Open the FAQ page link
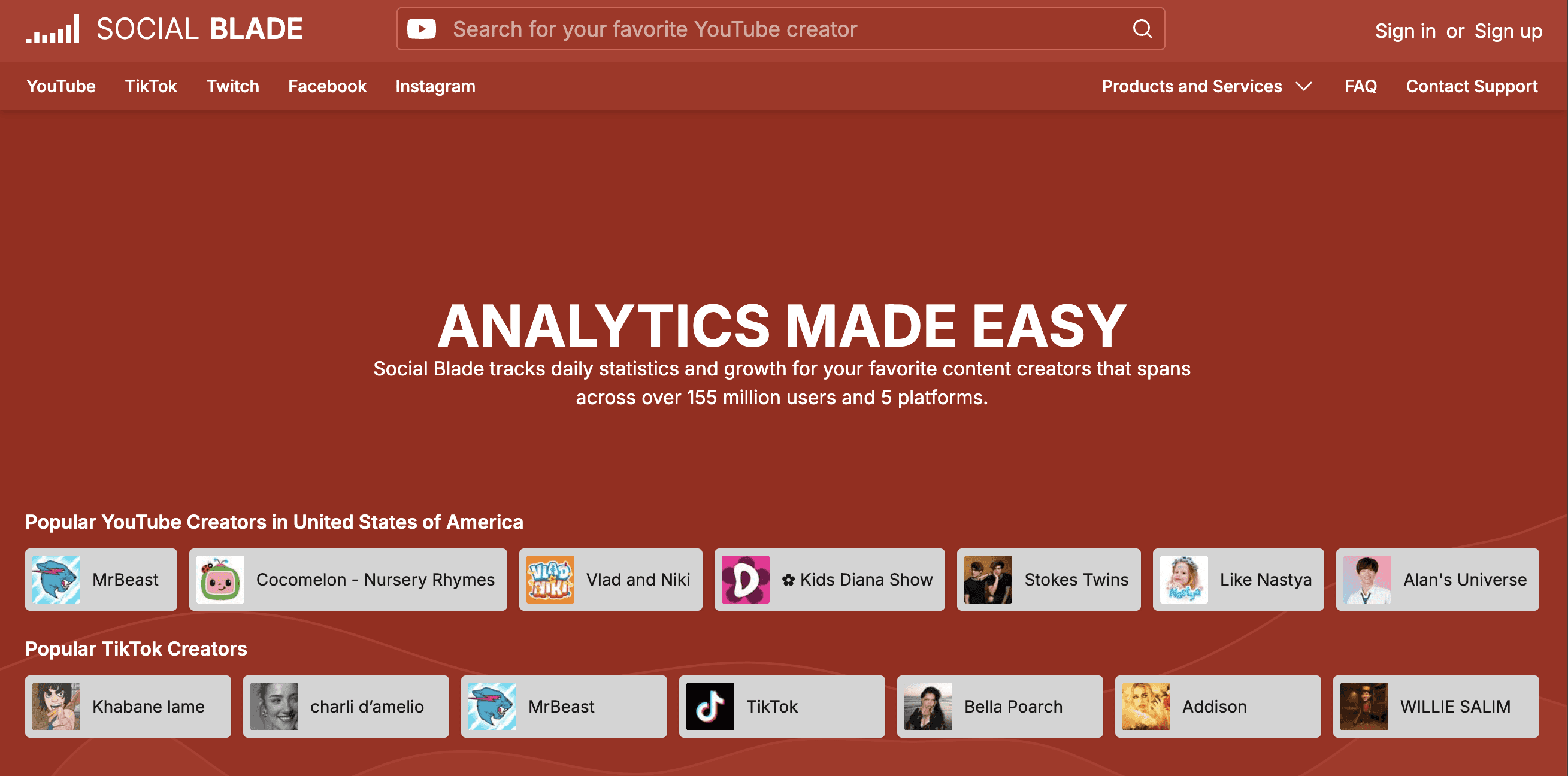The width and height of the screenshot is (1568, 776). click(x=1360, y=86)
